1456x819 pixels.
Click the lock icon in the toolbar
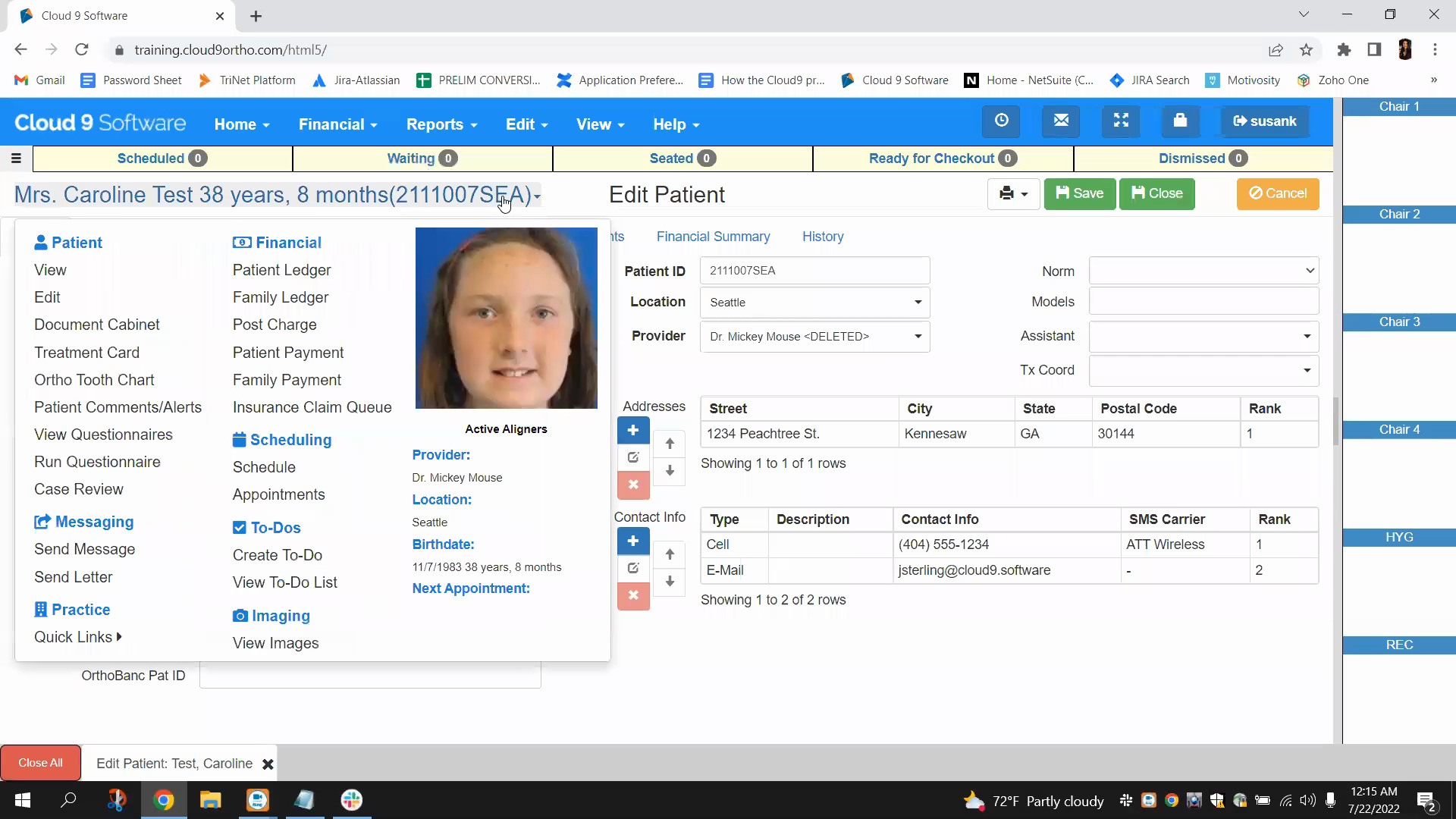tap(1180, 121)
